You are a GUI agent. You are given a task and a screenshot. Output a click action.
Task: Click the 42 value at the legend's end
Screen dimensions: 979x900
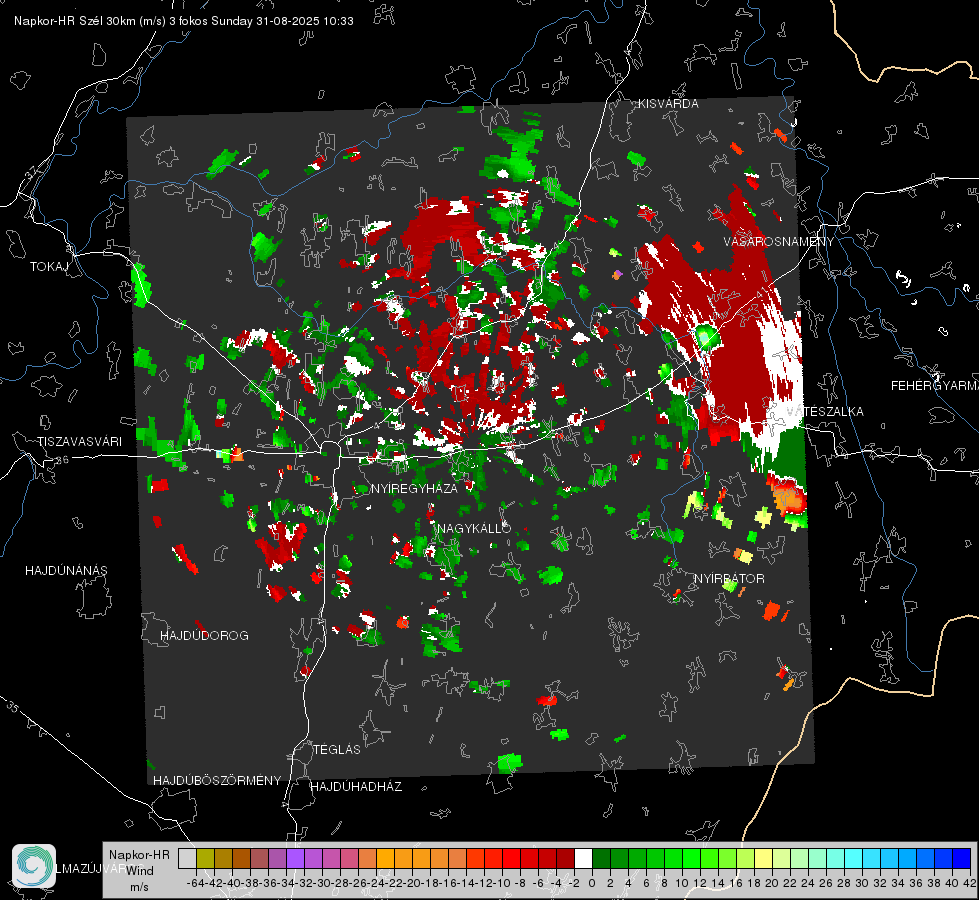point(969,883)
